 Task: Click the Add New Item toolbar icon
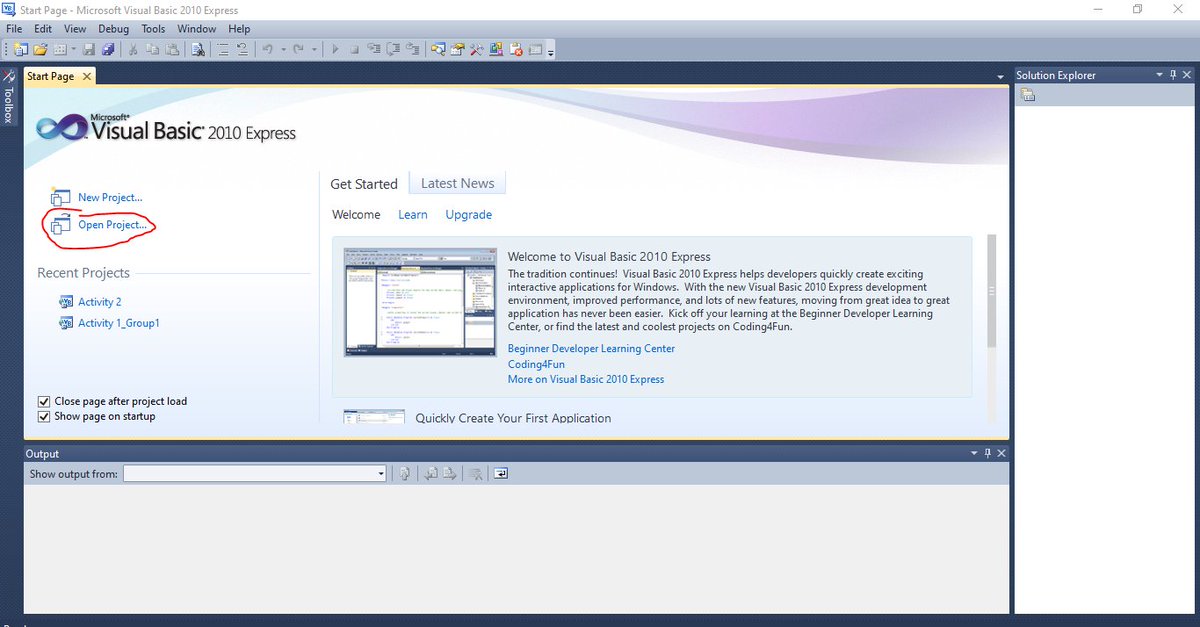pyautogui.click(x=60, y=49)
